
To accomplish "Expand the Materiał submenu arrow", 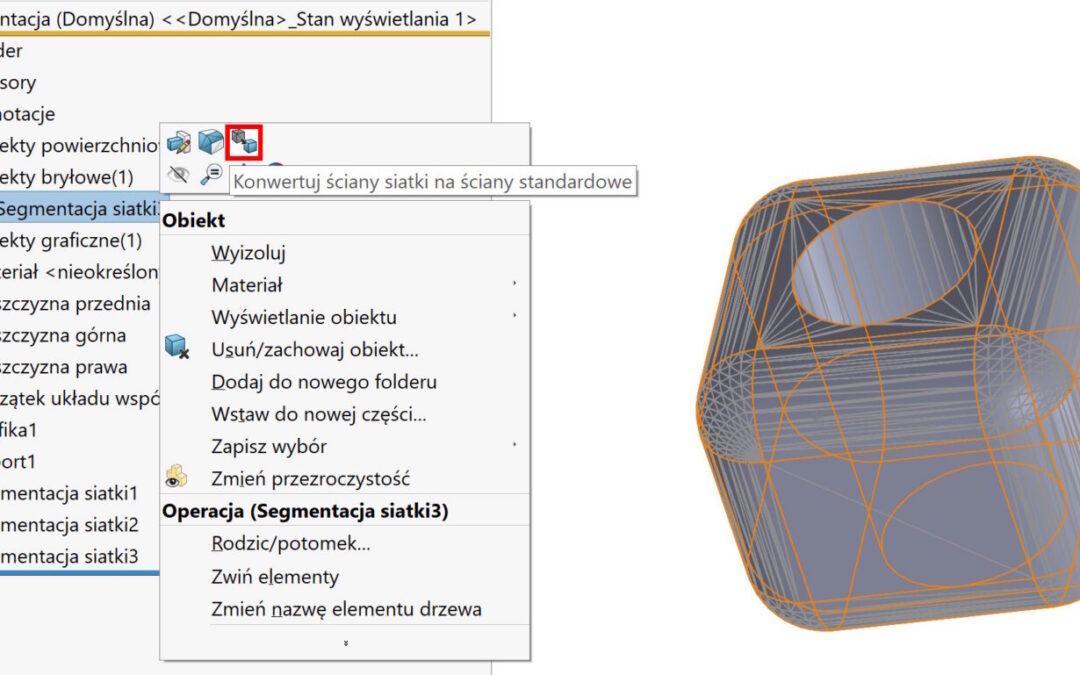I will pyautogui.click(x=514, y=285).
